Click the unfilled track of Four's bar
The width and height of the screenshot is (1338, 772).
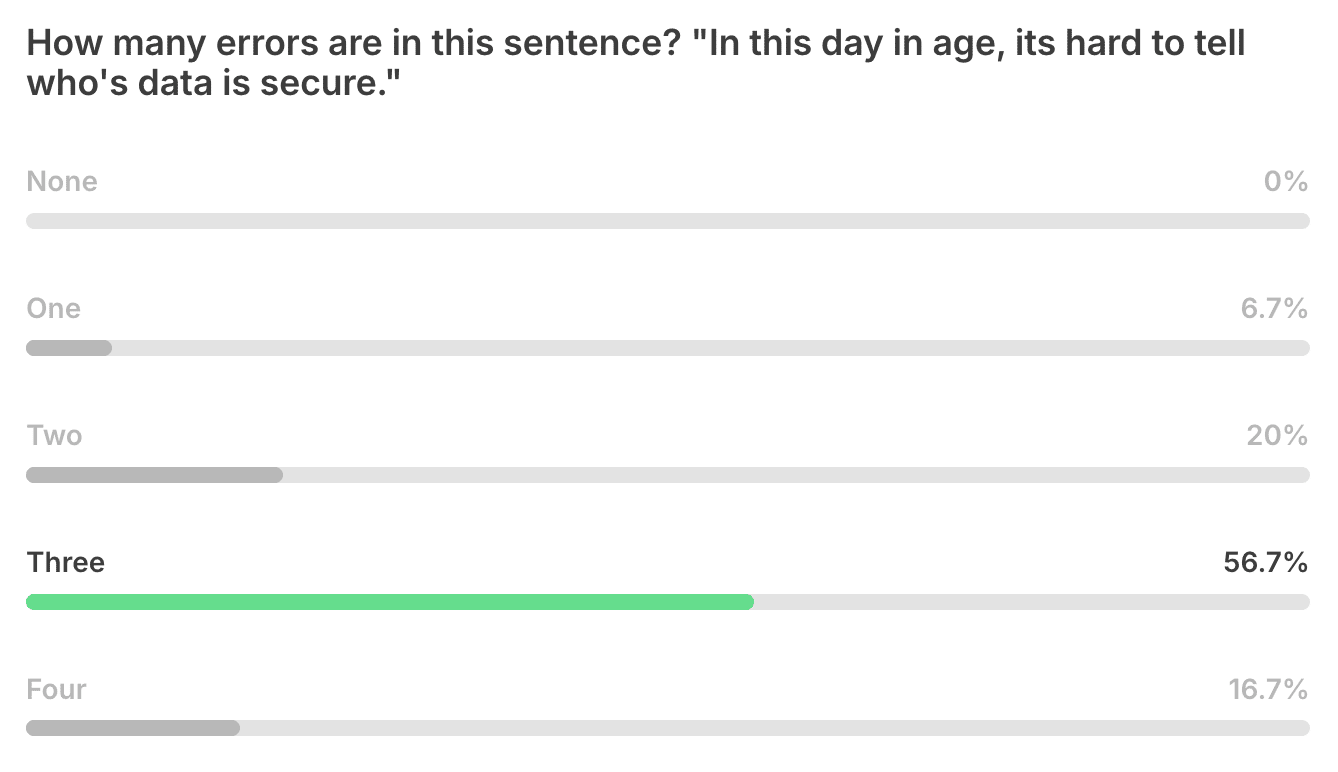pos(774,729)
